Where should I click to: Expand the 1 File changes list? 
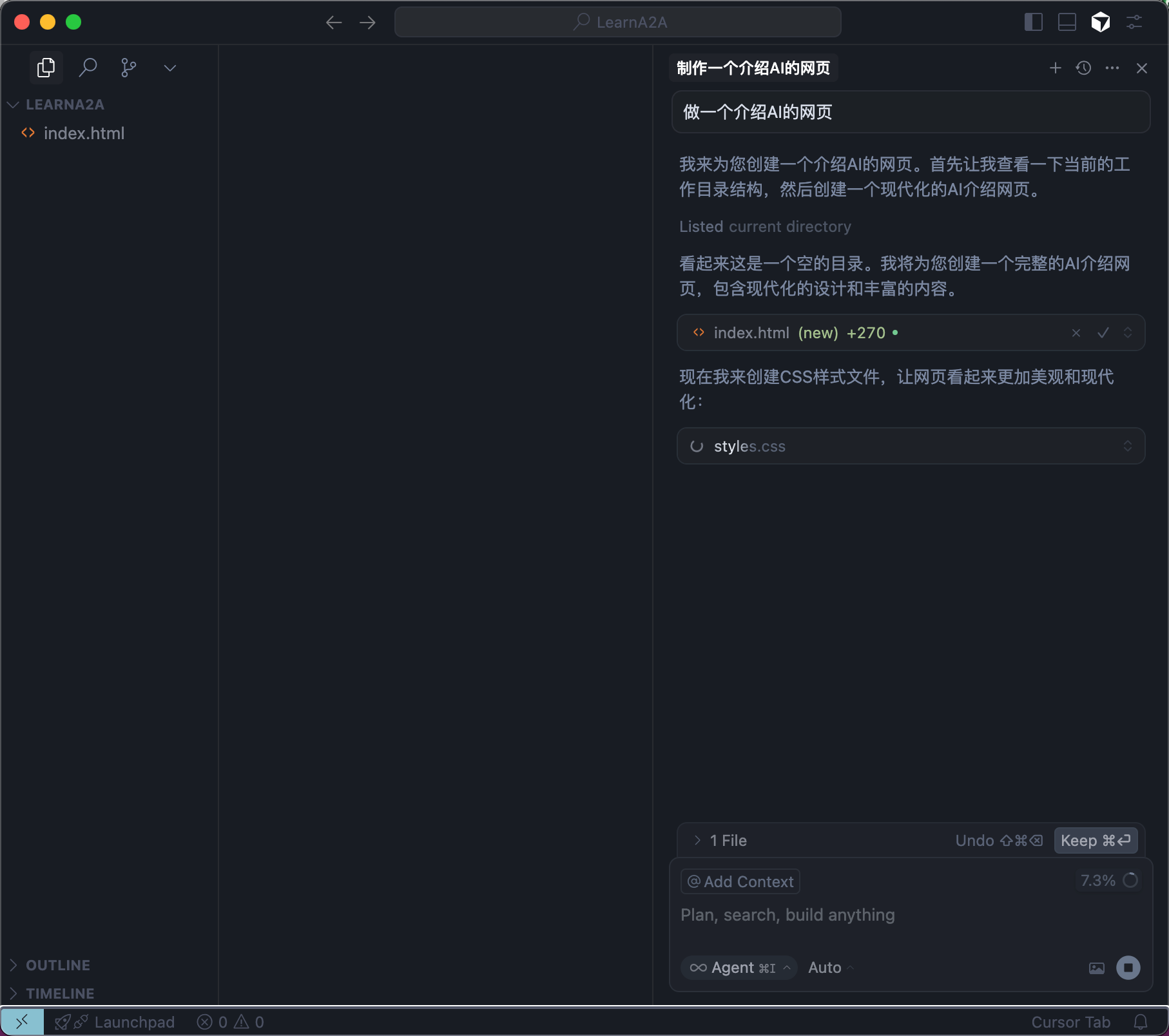720,841
